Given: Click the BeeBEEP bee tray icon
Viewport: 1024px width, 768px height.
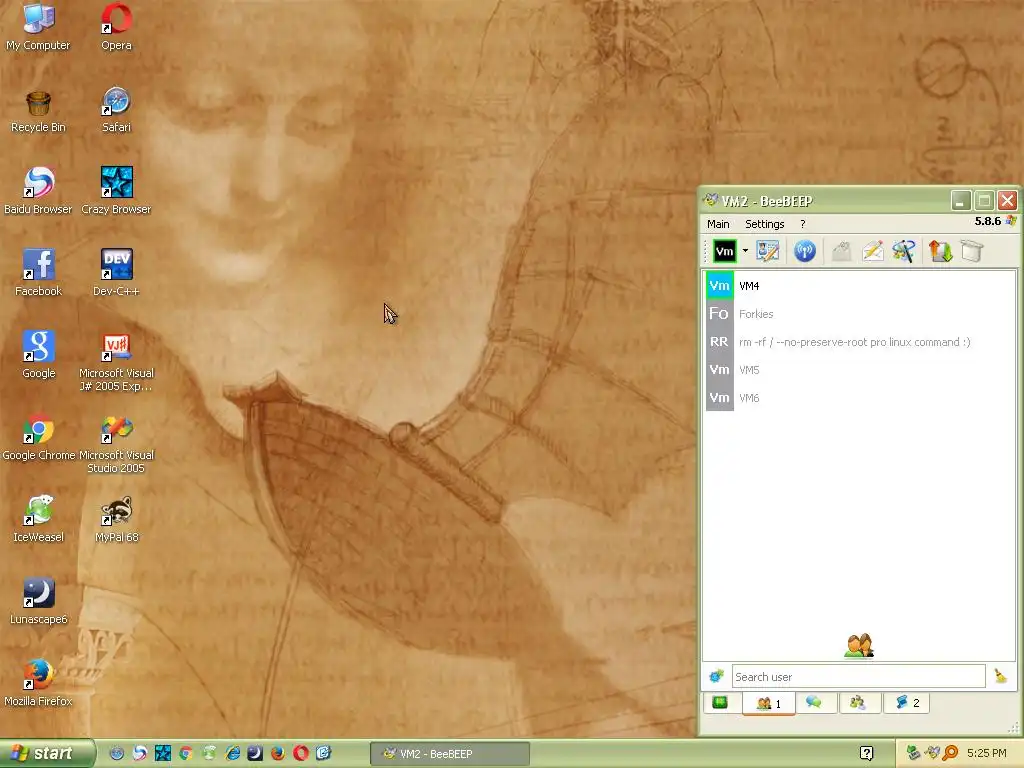Looking at the screenshot, I should (932, 753).
